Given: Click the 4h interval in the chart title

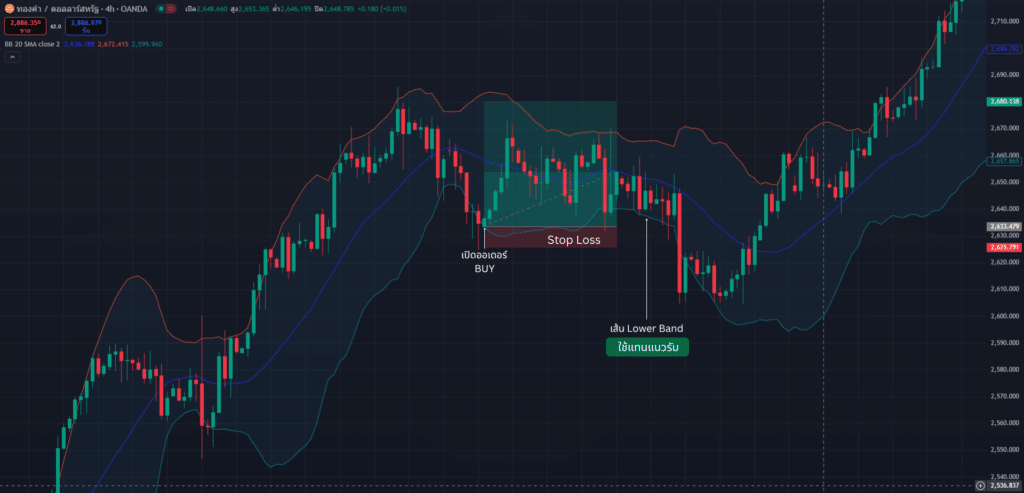Looking at the screenshot, I should (111, 9).
